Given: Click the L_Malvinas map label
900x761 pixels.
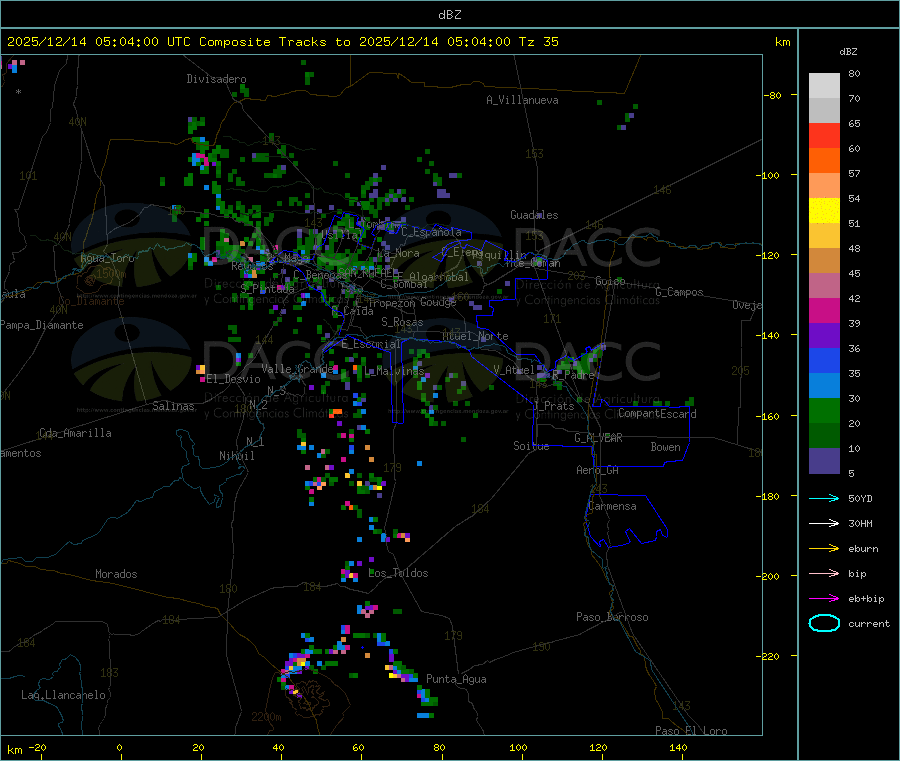Looking at the screenshot, I should [394, 371].
